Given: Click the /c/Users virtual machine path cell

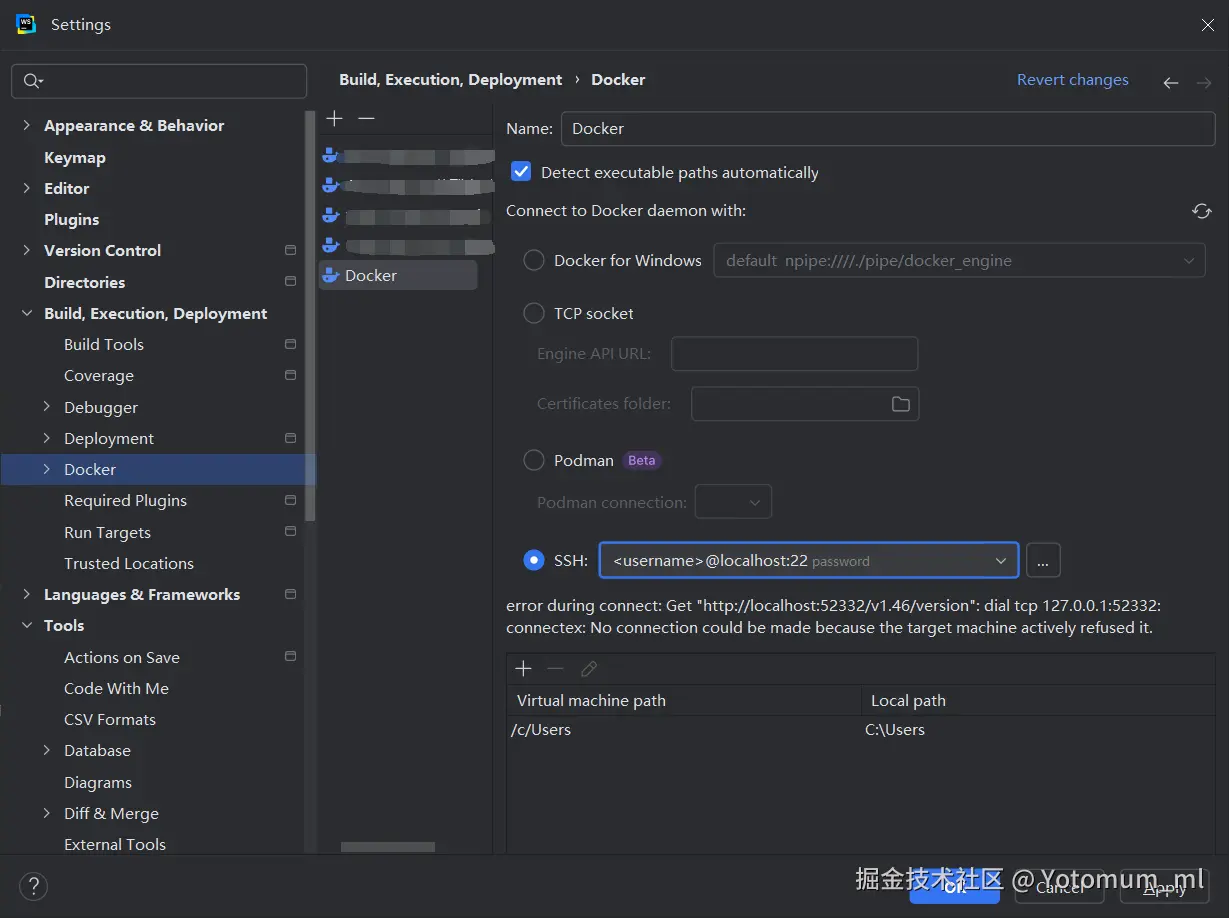Looking at the screenshot, I should click(684, 730).
